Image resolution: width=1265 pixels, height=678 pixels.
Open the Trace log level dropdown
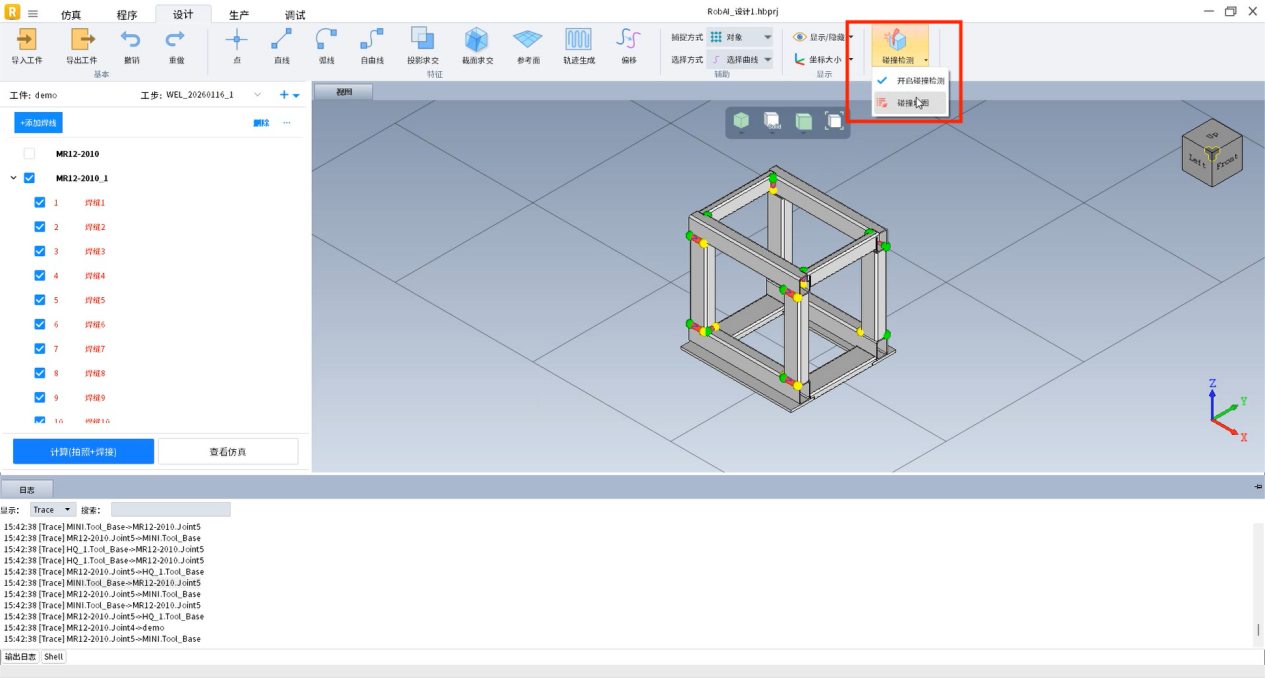[x=53, y=510]
